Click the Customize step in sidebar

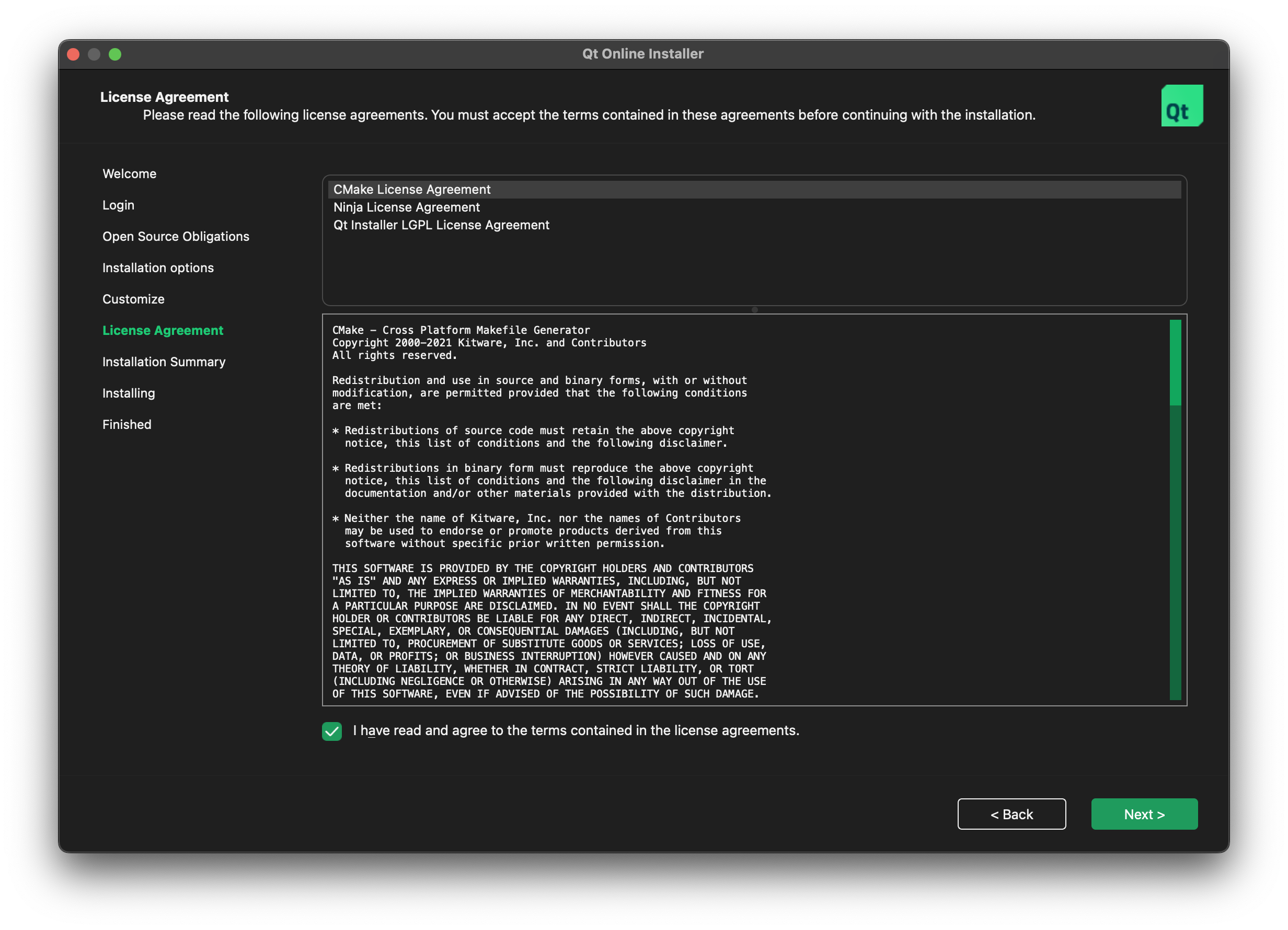(133, 299)
